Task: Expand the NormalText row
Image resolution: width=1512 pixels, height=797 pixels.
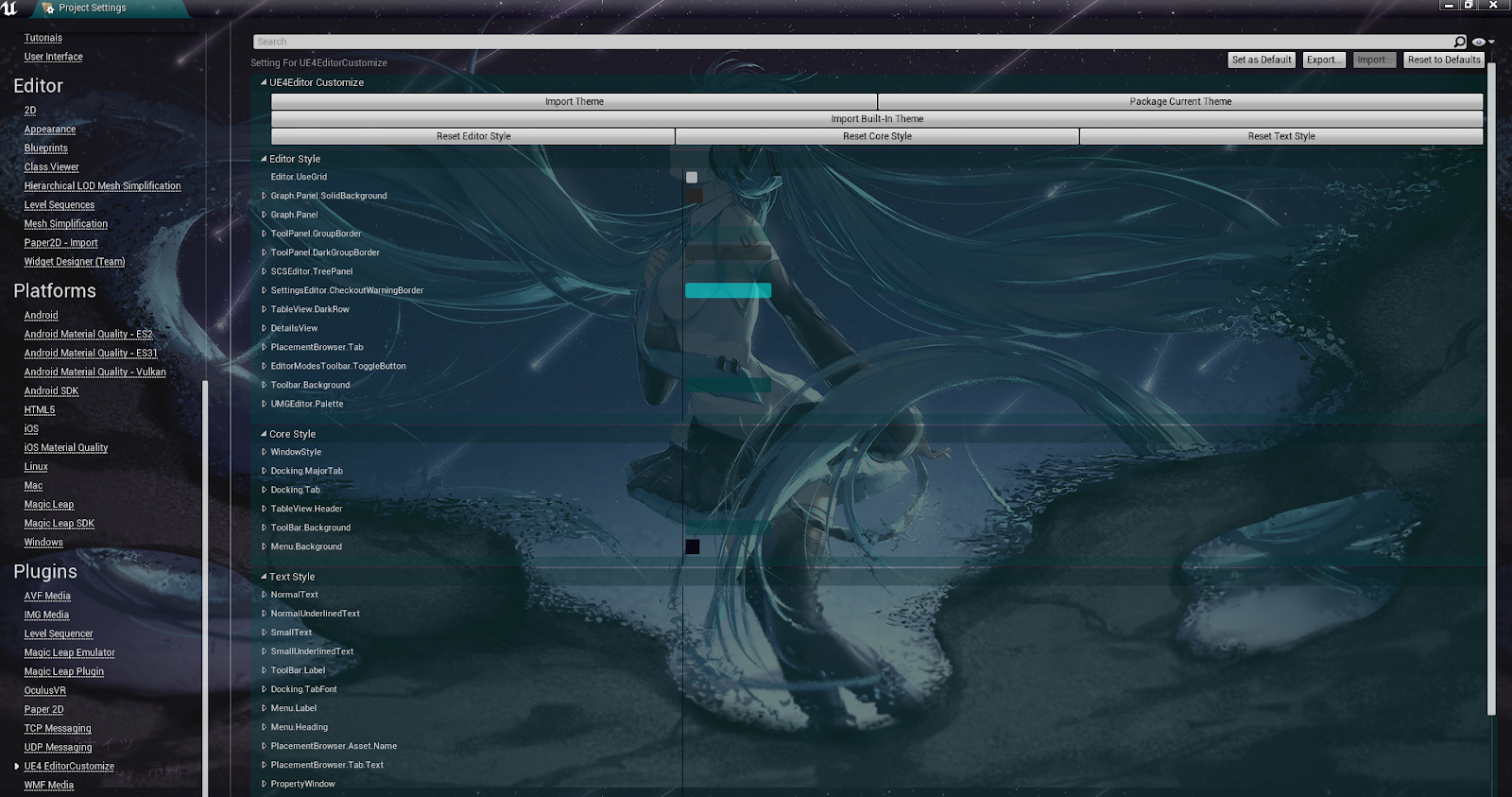Action: [264, 595]
